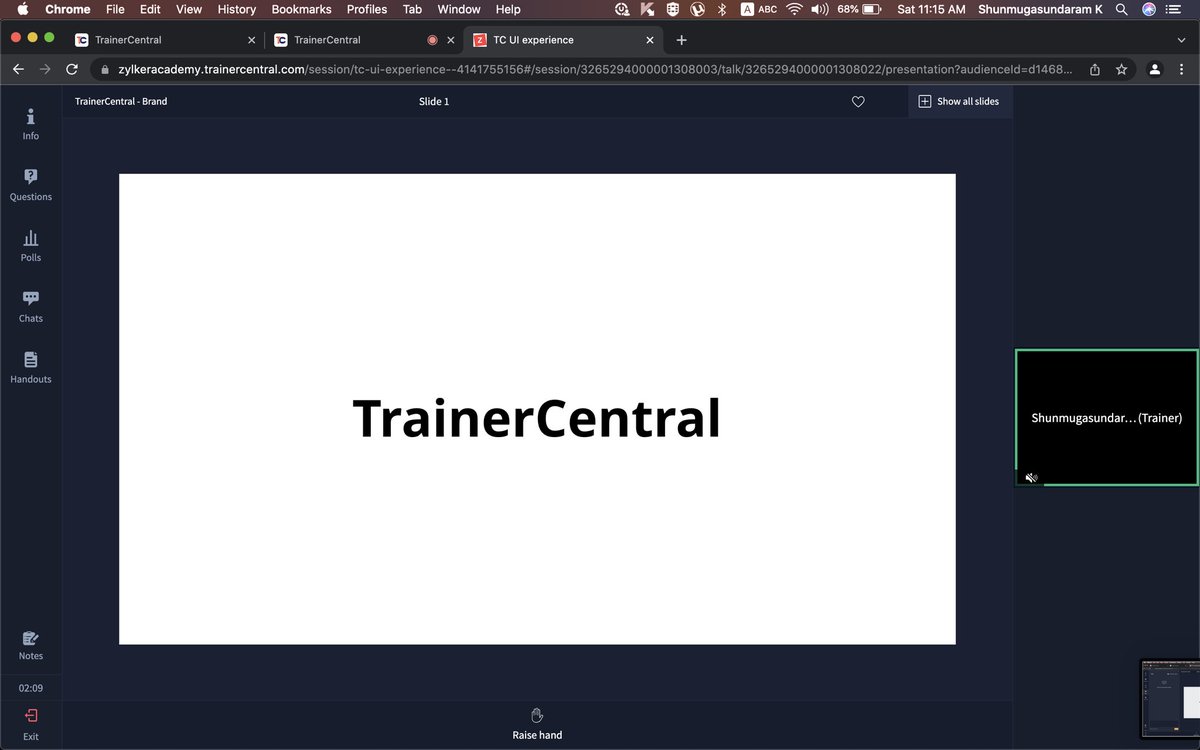Open the Apple menu

tap(22, 9)
